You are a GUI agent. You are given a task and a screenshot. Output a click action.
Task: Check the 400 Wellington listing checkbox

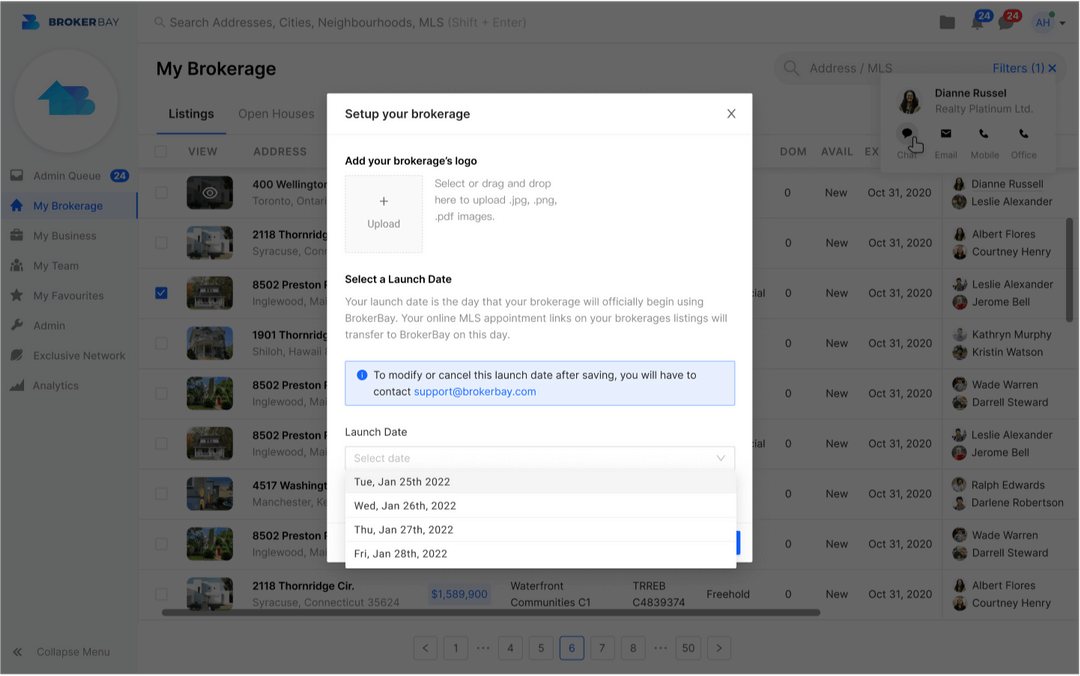click(x=161, y=192)
